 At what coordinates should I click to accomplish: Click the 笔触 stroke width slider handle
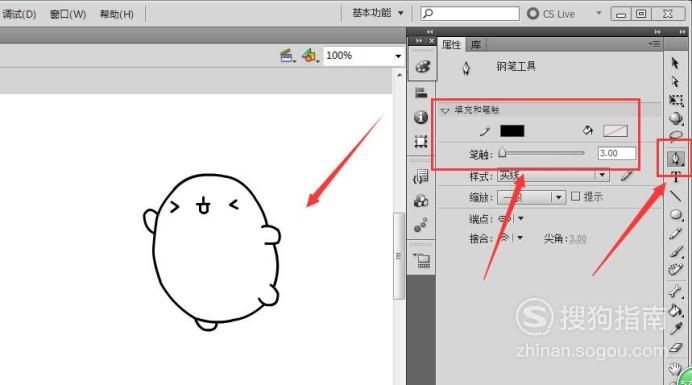click(502, 153)
